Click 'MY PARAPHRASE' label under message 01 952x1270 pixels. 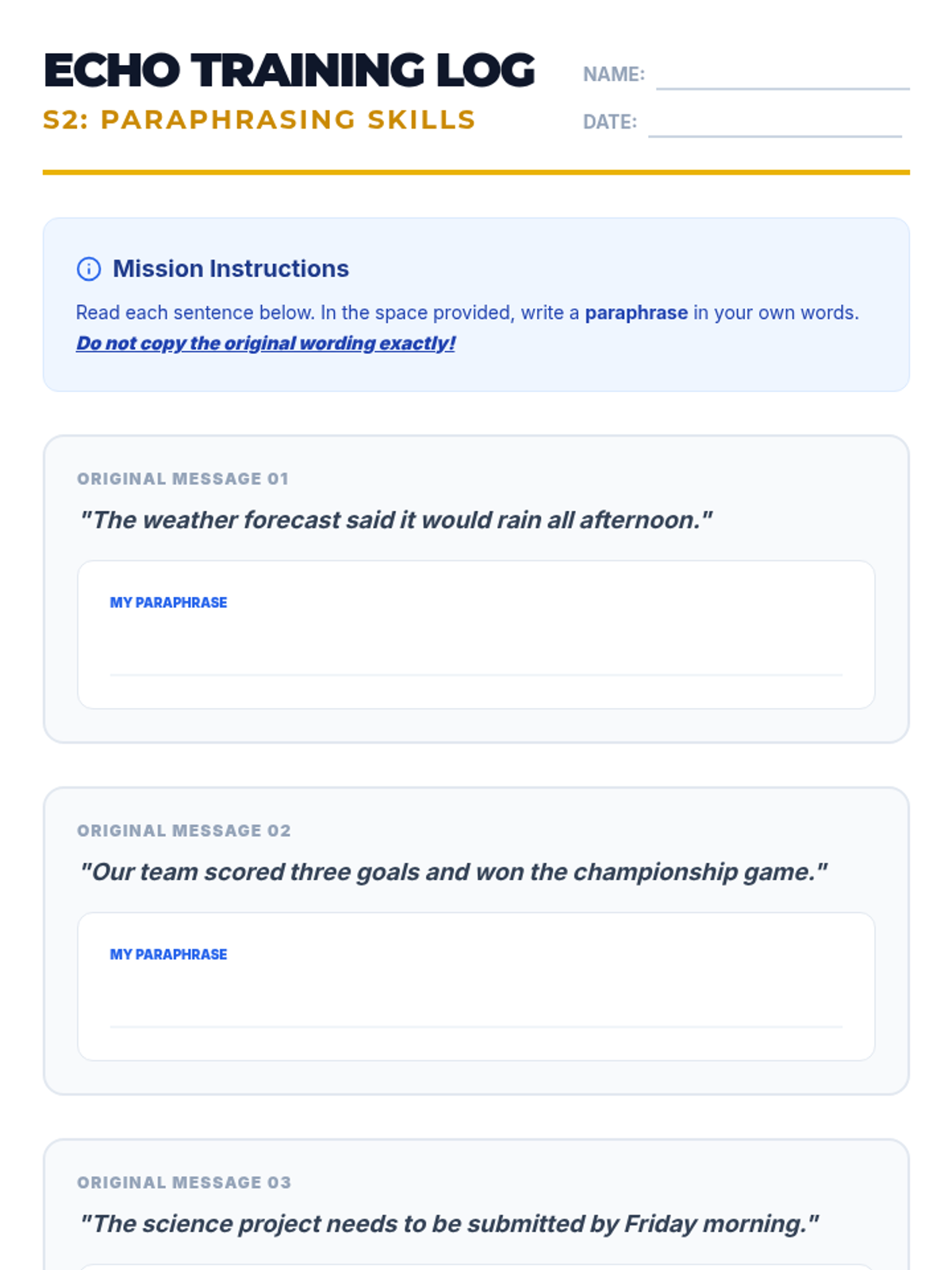[x=168, y=602]
